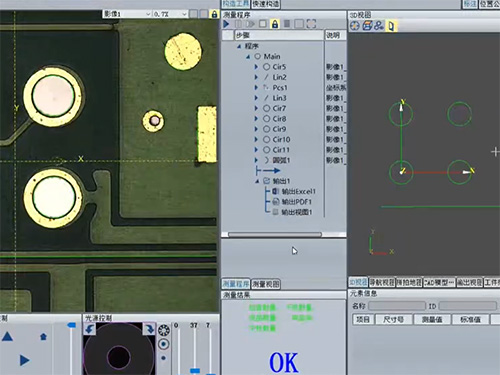This screenshot has height=375, width=500.
Task: Select the coaxial light circle-dot icon
Action: tap(163, 344)
